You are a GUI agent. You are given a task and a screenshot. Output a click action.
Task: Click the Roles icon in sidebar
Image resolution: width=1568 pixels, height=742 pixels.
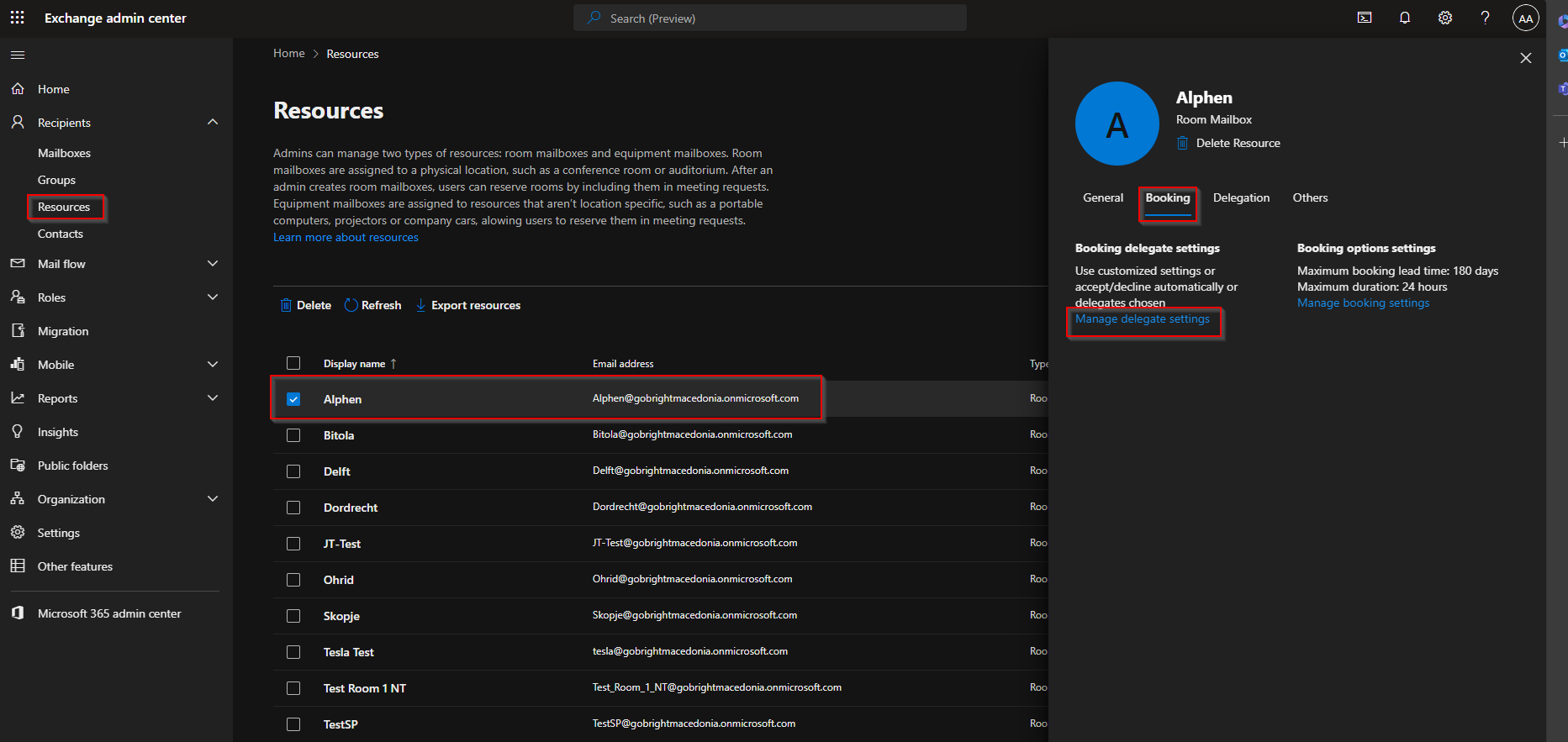18,297
